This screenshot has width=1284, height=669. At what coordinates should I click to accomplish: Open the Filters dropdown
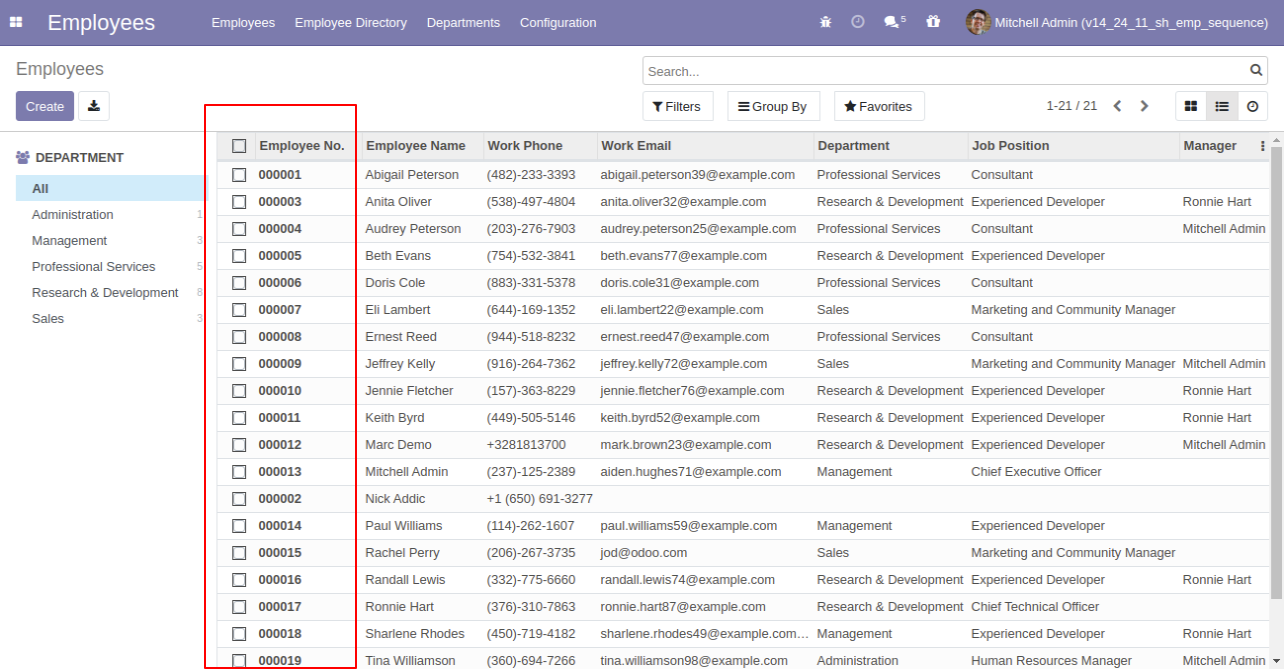coord(677,106)
